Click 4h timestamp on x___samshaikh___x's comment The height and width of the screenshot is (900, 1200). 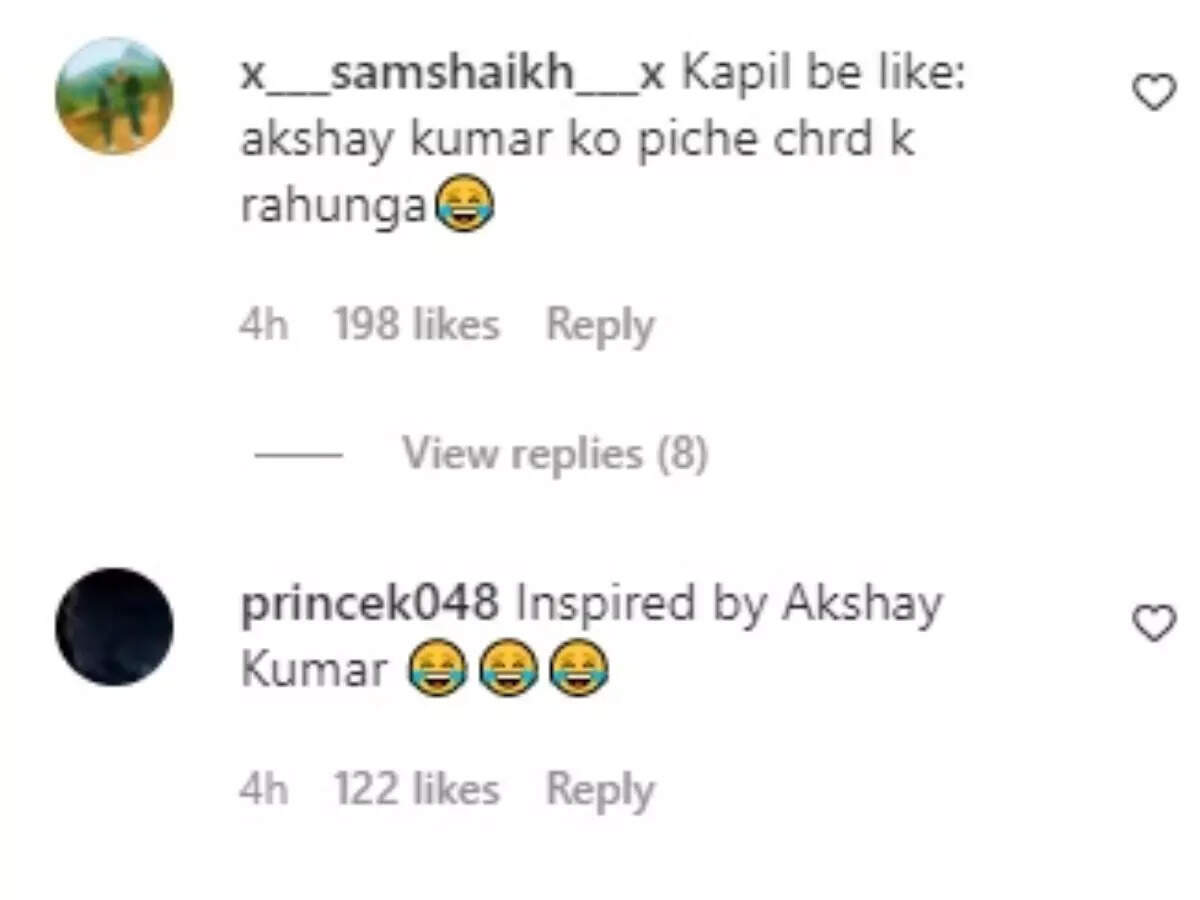[263, 326]
